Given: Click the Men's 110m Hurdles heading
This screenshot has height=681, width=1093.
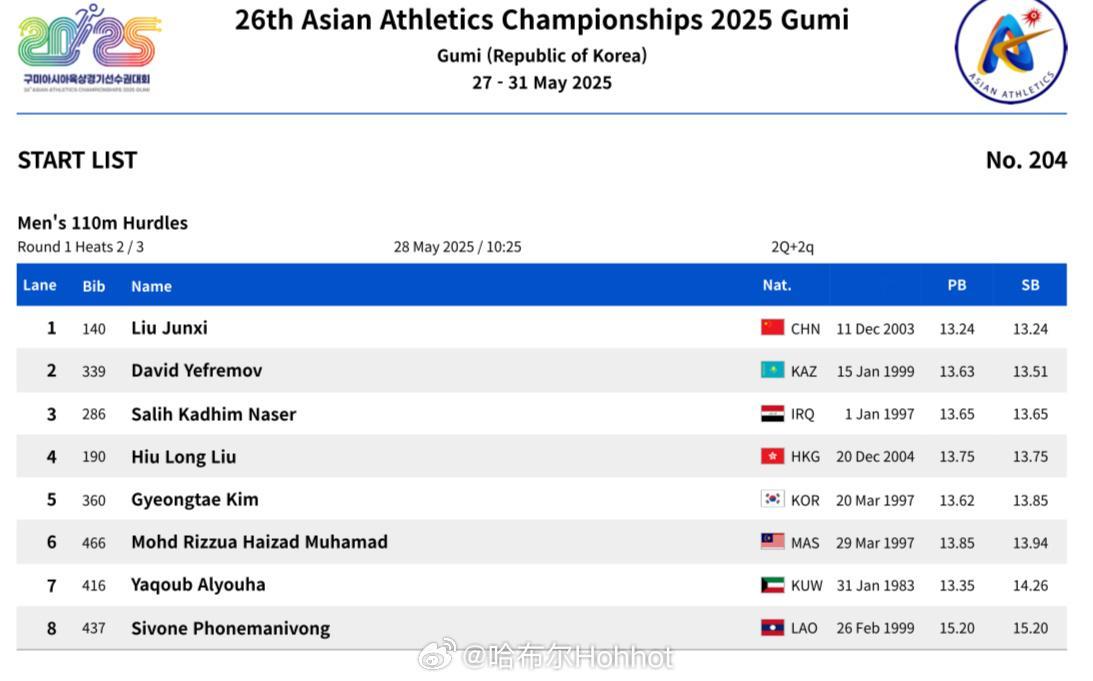Looking at the screenshot, I should [102, 223].
